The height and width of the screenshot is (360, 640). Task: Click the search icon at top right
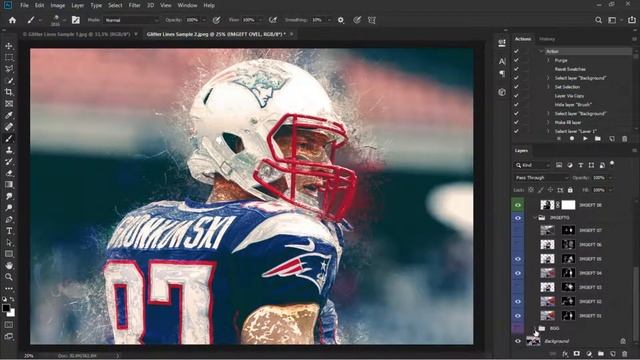coord(598,20)
